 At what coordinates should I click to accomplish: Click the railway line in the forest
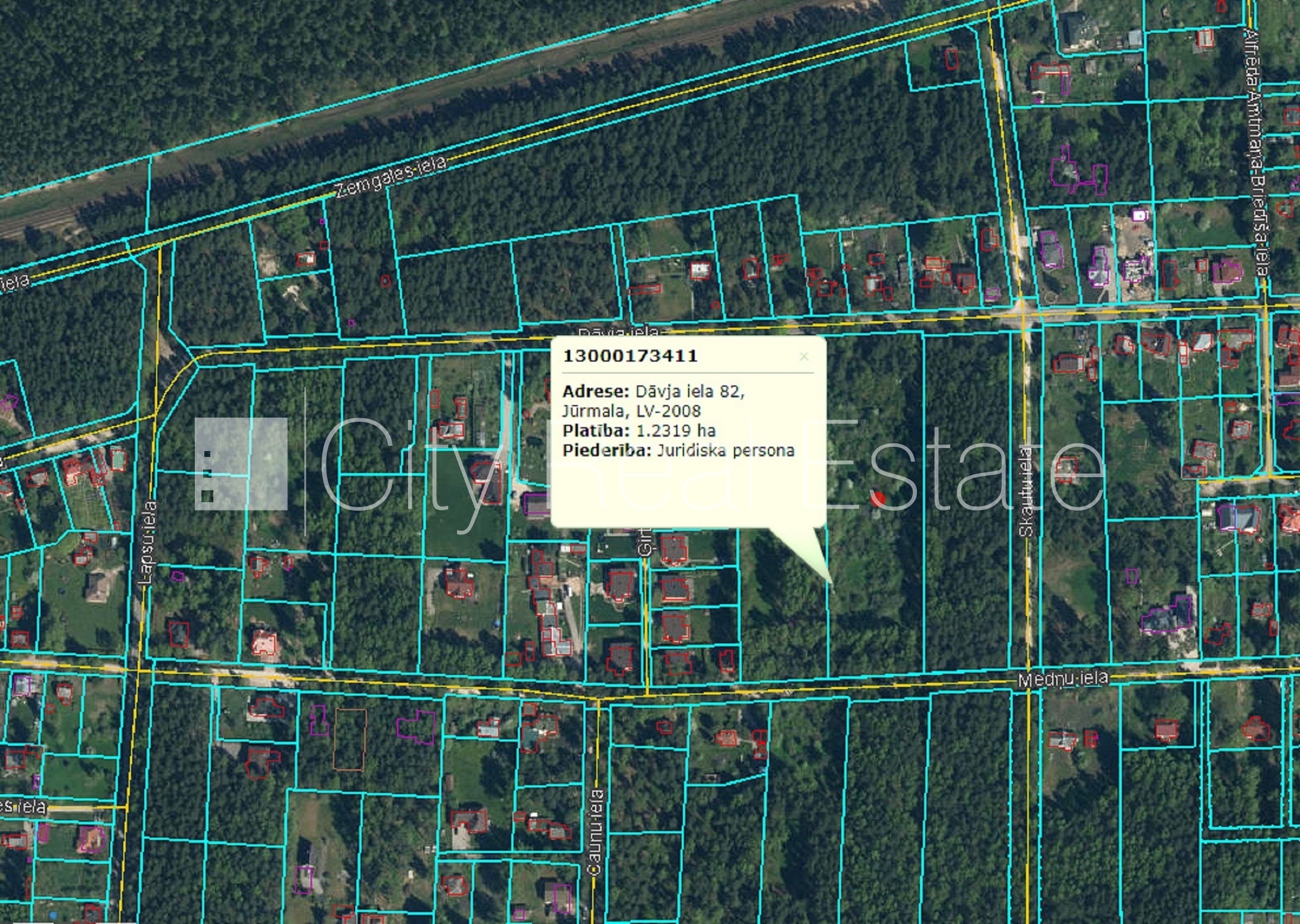36,222
